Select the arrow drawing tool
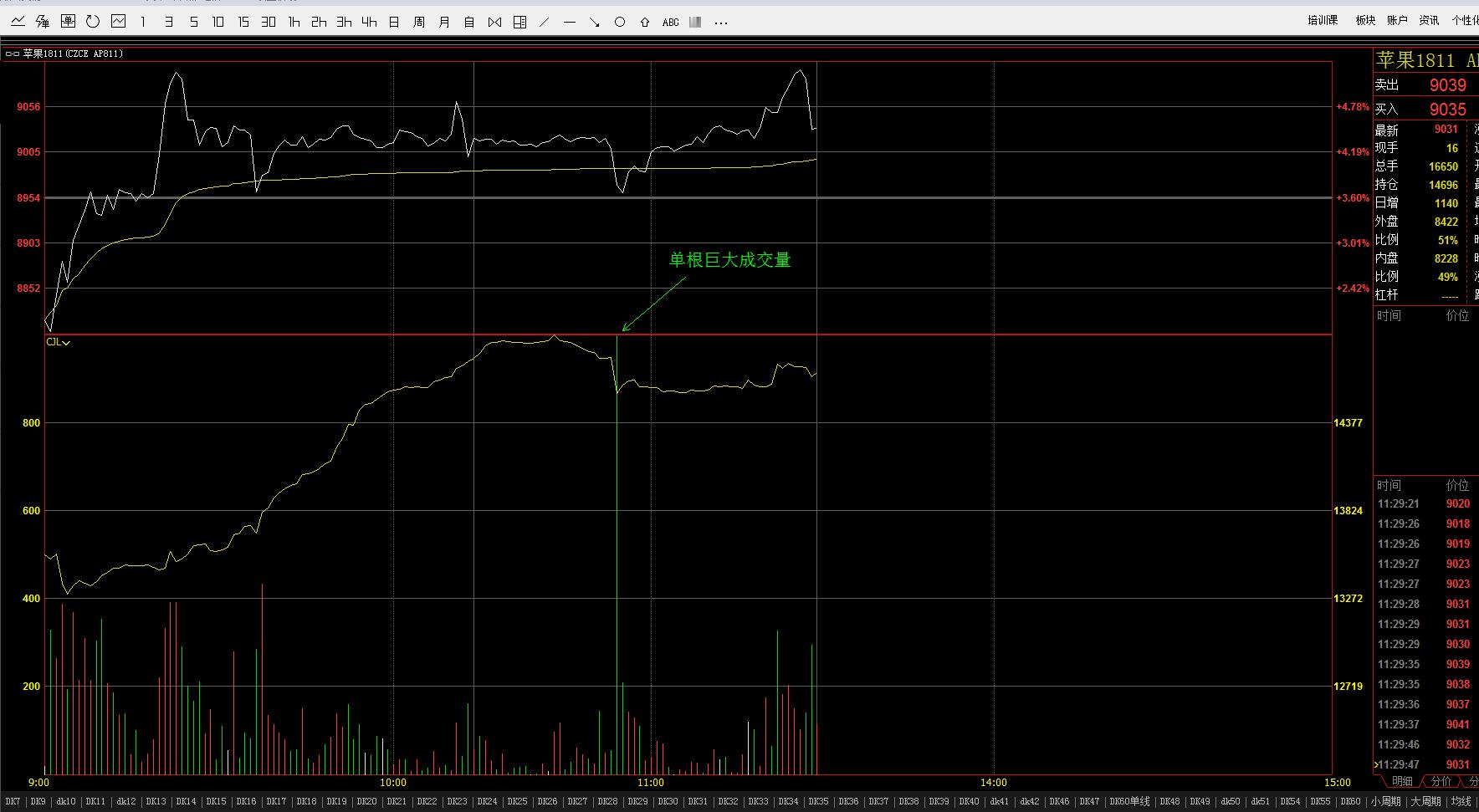Viewport: 1479px width, 812px height. [595, 23]
